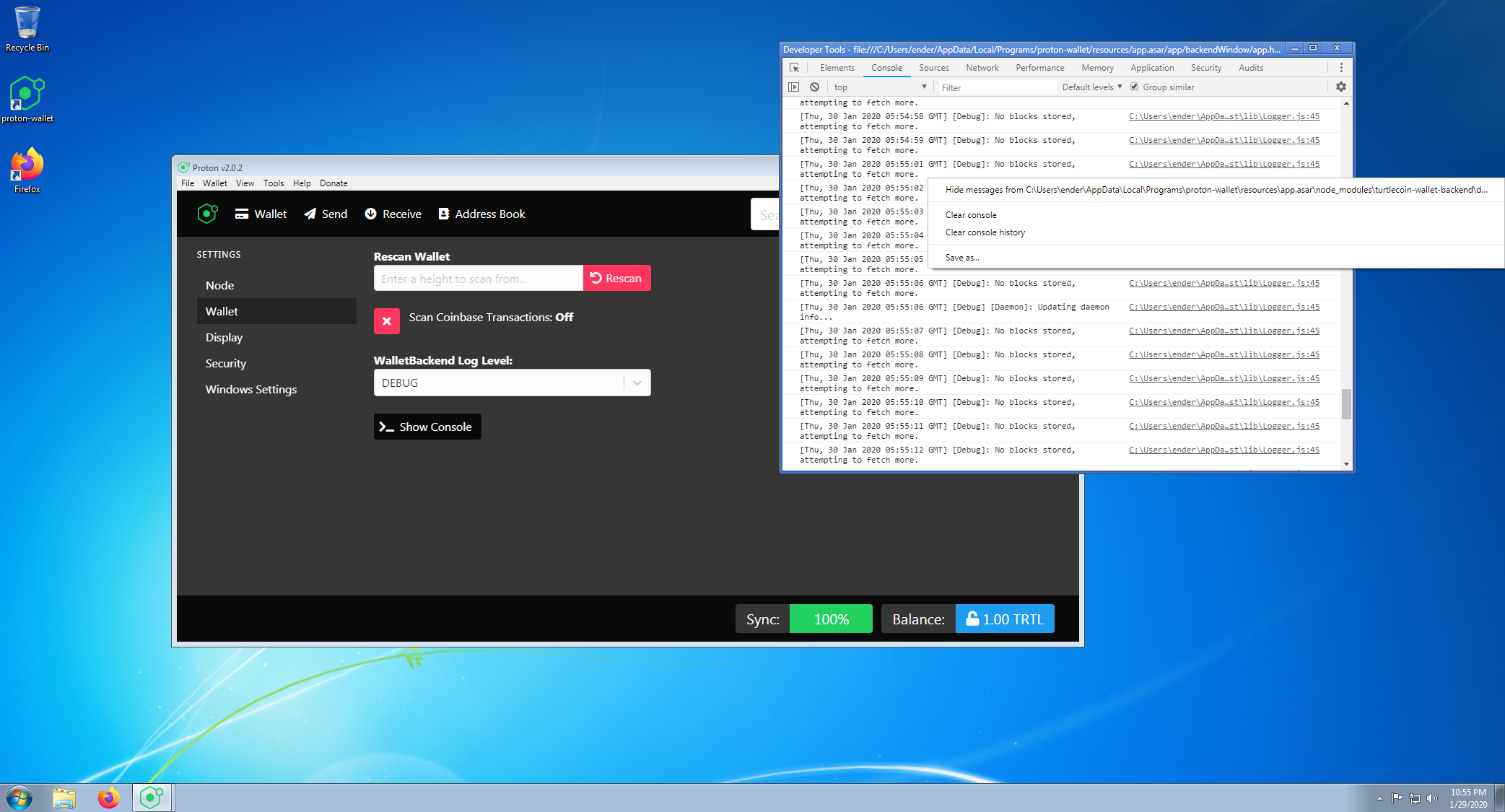The image size is (1505, 812).
Task: Open the Donate menu
Action: pyautogui.click(x=333, y=183)
